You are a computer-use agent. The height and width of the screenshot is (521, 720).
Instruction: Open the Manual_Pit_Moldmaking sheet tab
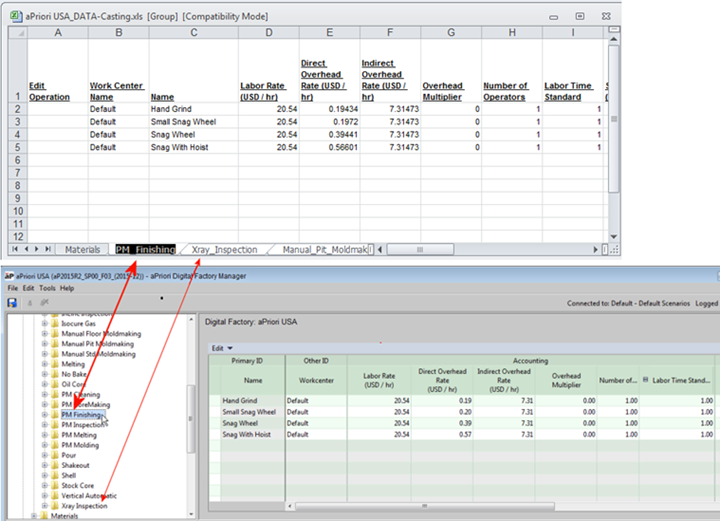click(x=324, y=250)
